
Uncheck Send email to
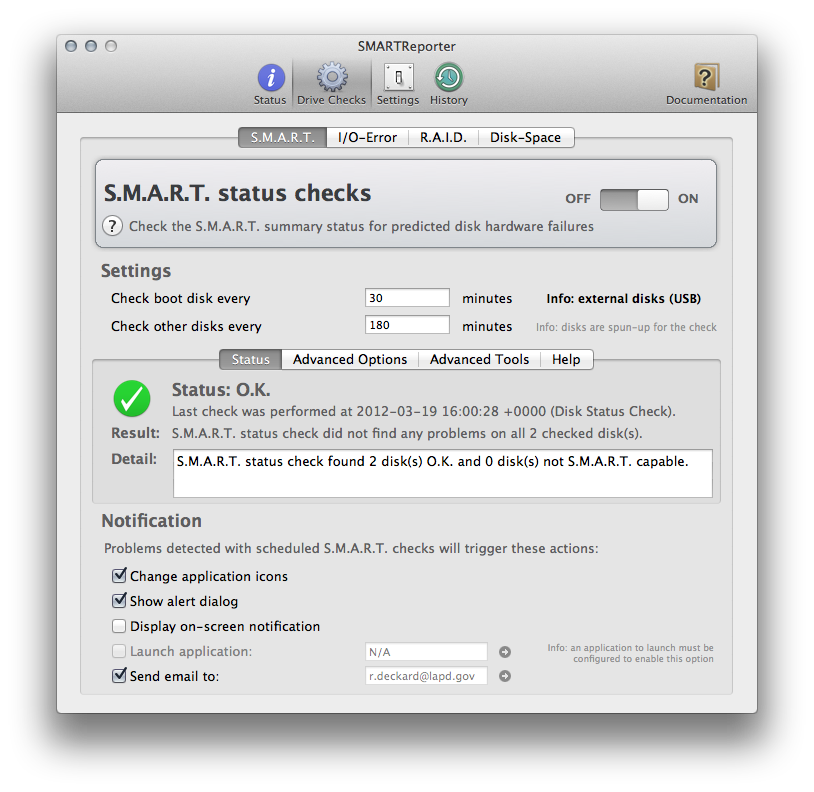point(119,675)
